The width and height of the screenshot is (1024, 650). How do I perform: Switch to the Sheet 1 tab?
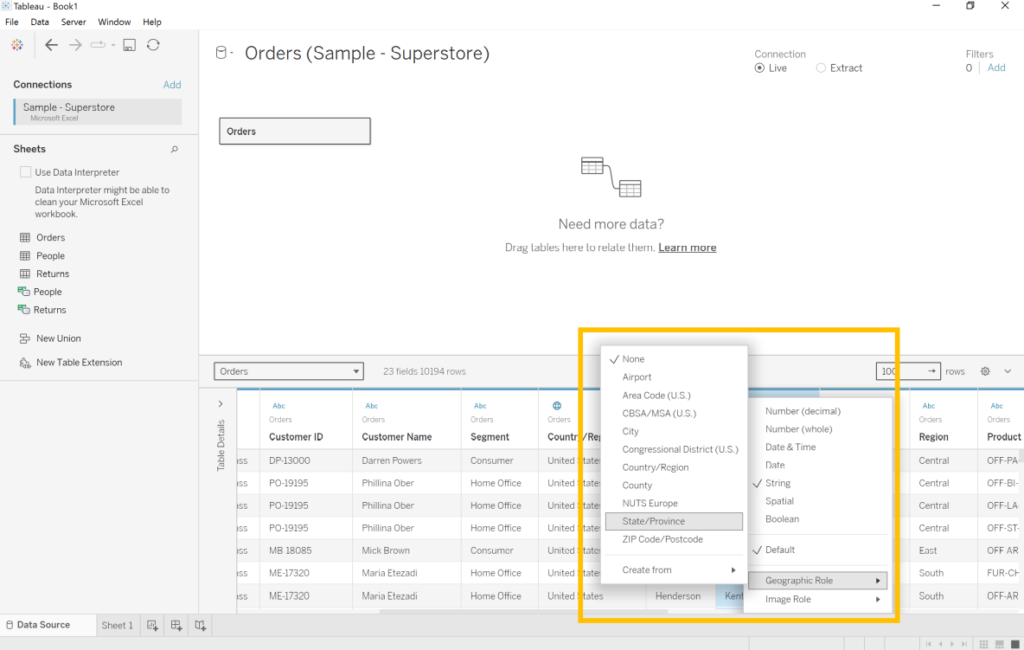[117, 625]
